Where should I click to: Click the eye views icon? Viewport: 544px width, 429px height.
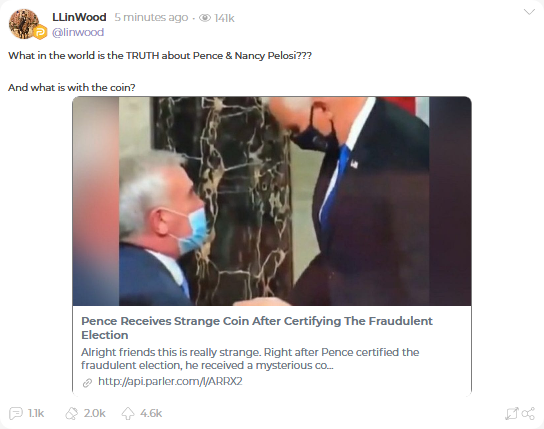[205, 18]
